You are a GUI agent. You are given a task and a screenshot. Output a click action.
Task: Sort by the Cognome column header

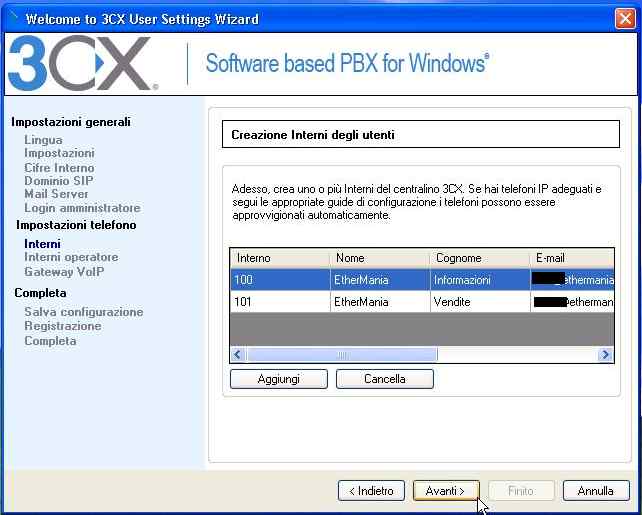[x=480, y=258]
